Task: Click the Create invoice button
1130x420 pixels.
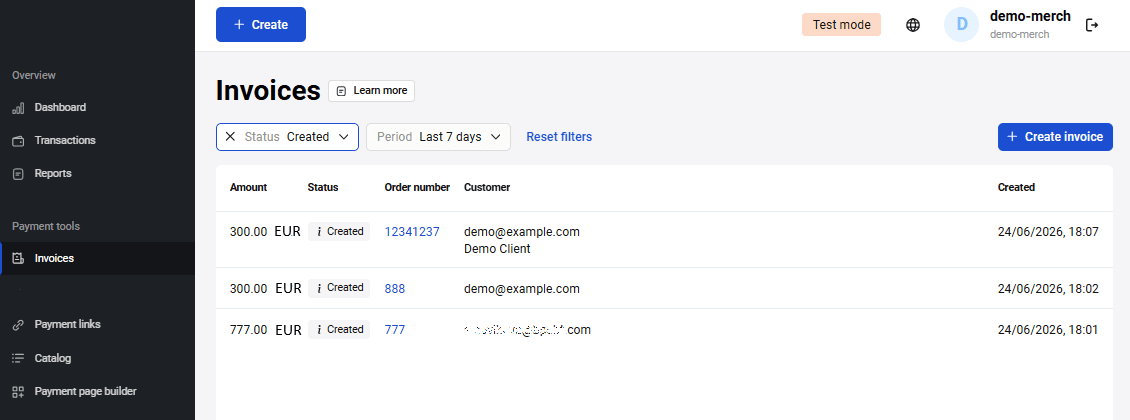Action: 1055,137
